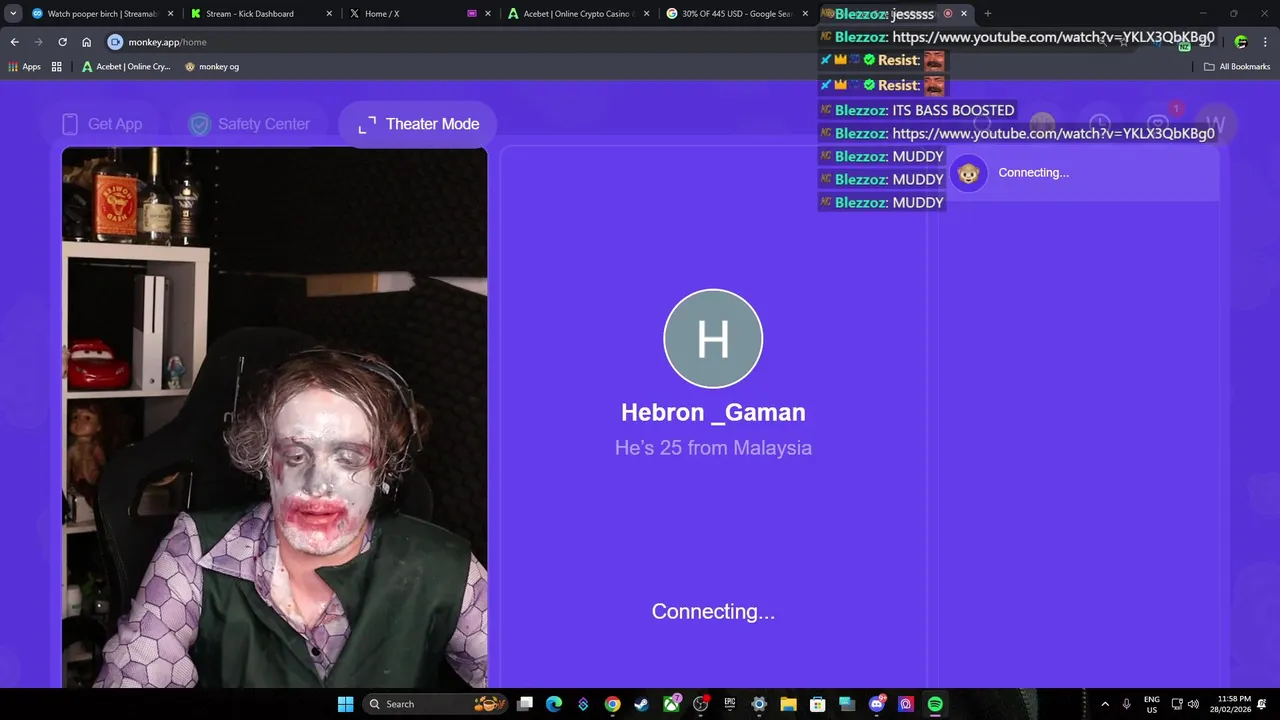Activate Theater Mode
This screenshot has height=720, width=1280.
418,124
